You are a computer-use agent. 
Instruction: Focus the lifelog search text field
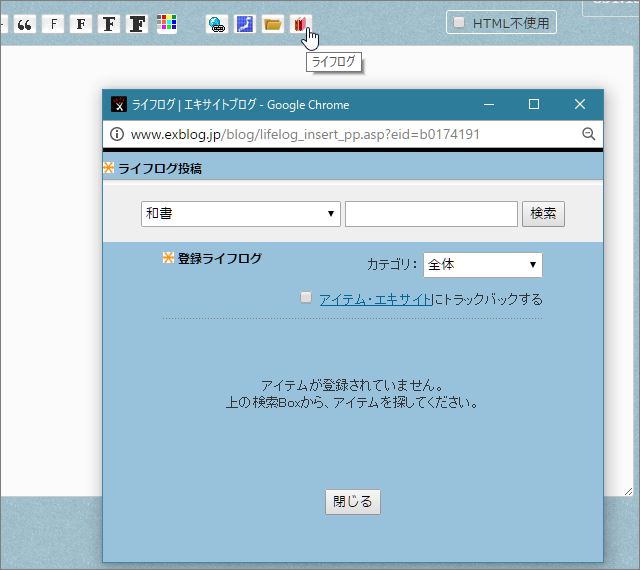coord(431,214)
